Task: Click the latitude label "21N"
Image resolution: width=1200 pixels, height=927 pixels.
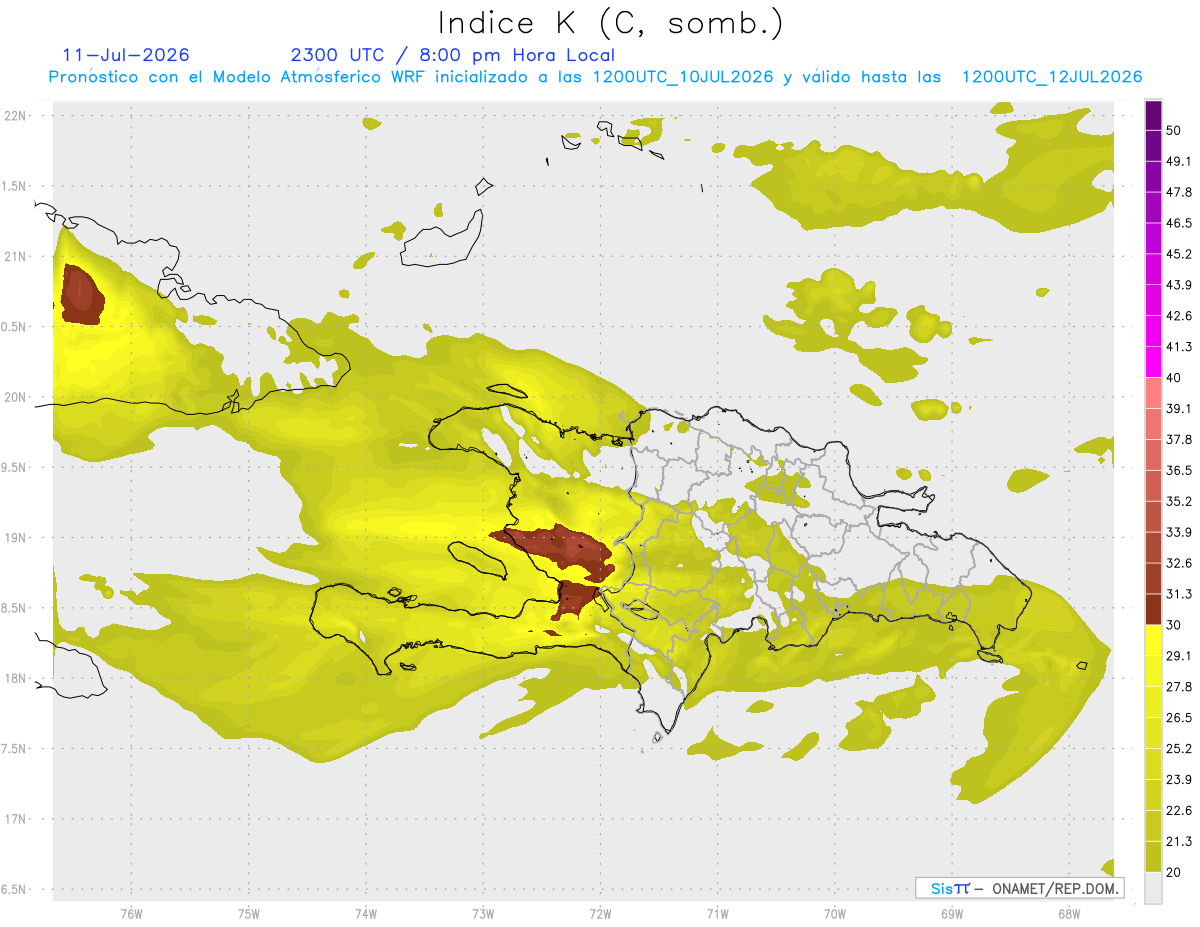Action: [x=14, y=257]
